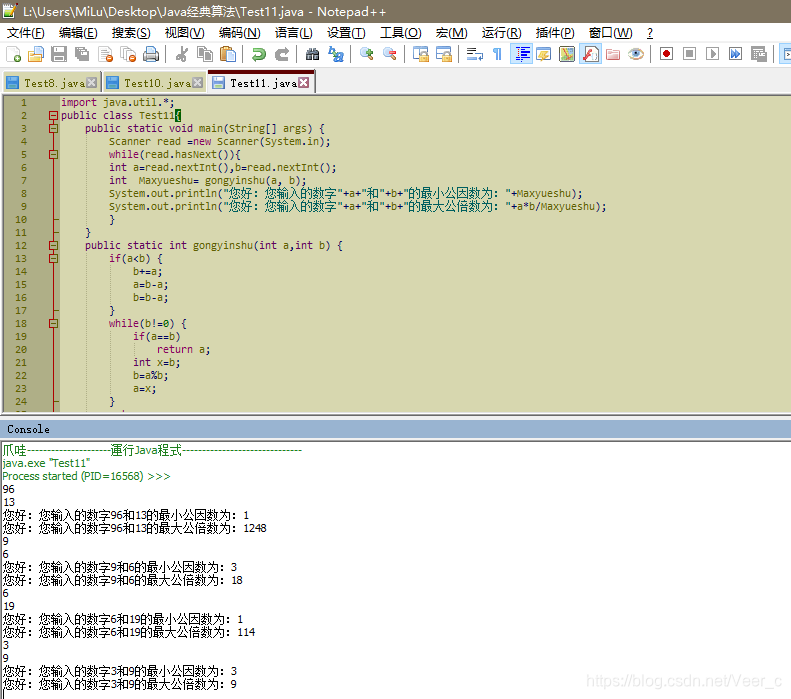Open 窗口(W) menu

pos(610,33)
